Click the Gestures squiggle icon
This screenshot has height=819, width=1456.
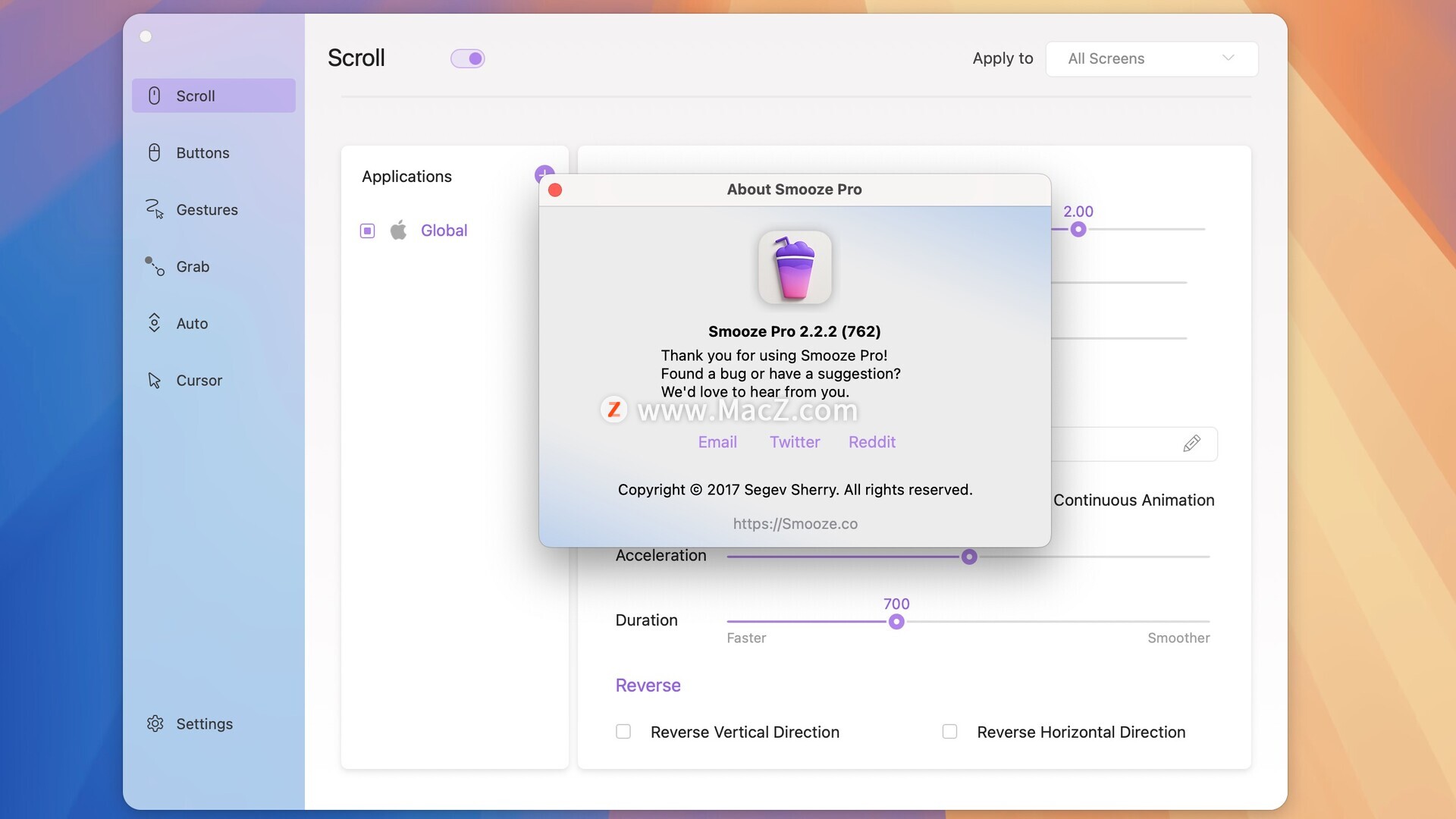[x=154, y=209]
